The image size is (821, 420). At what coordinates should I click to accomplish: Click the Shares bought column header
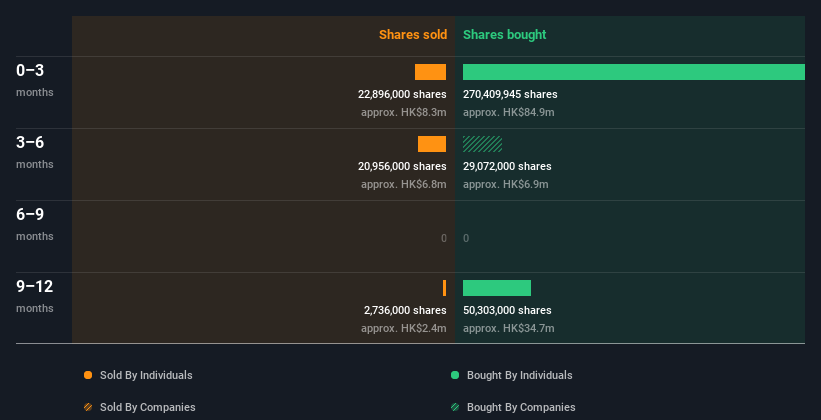coord(504,35)
